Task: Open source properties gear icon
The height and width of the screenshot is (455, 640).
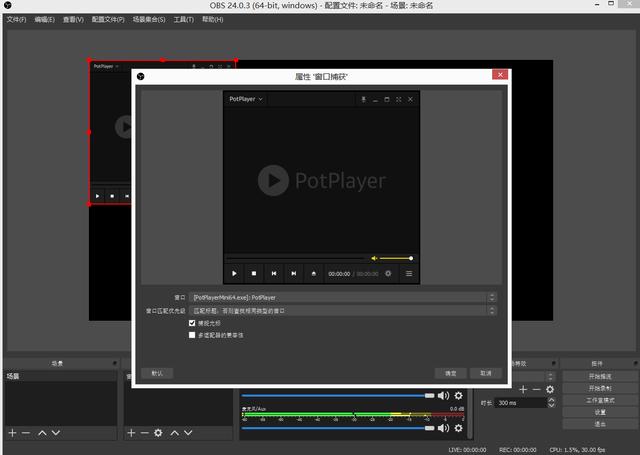Action: point(158,433)
